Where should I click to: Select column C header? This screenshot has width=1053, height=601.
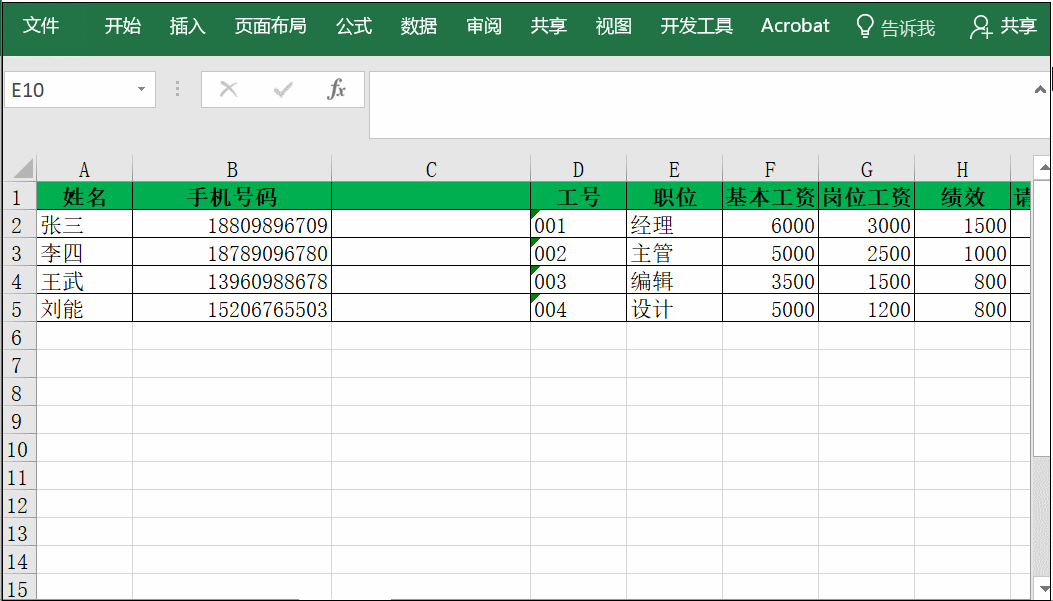pyautogui.click(x=431, y=169)
